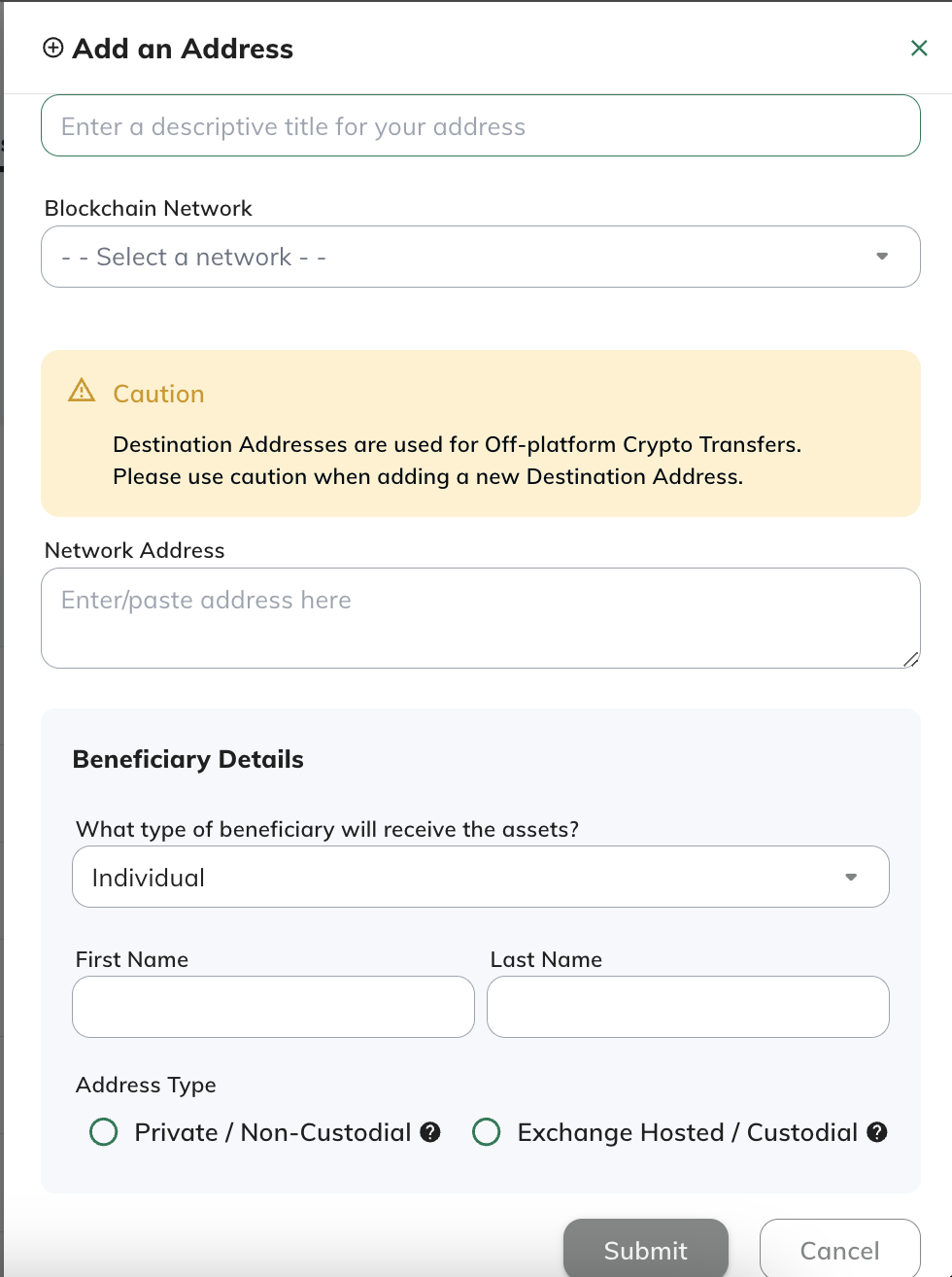
Task: Click the resize handle of Network Address box
Action: 910,659
